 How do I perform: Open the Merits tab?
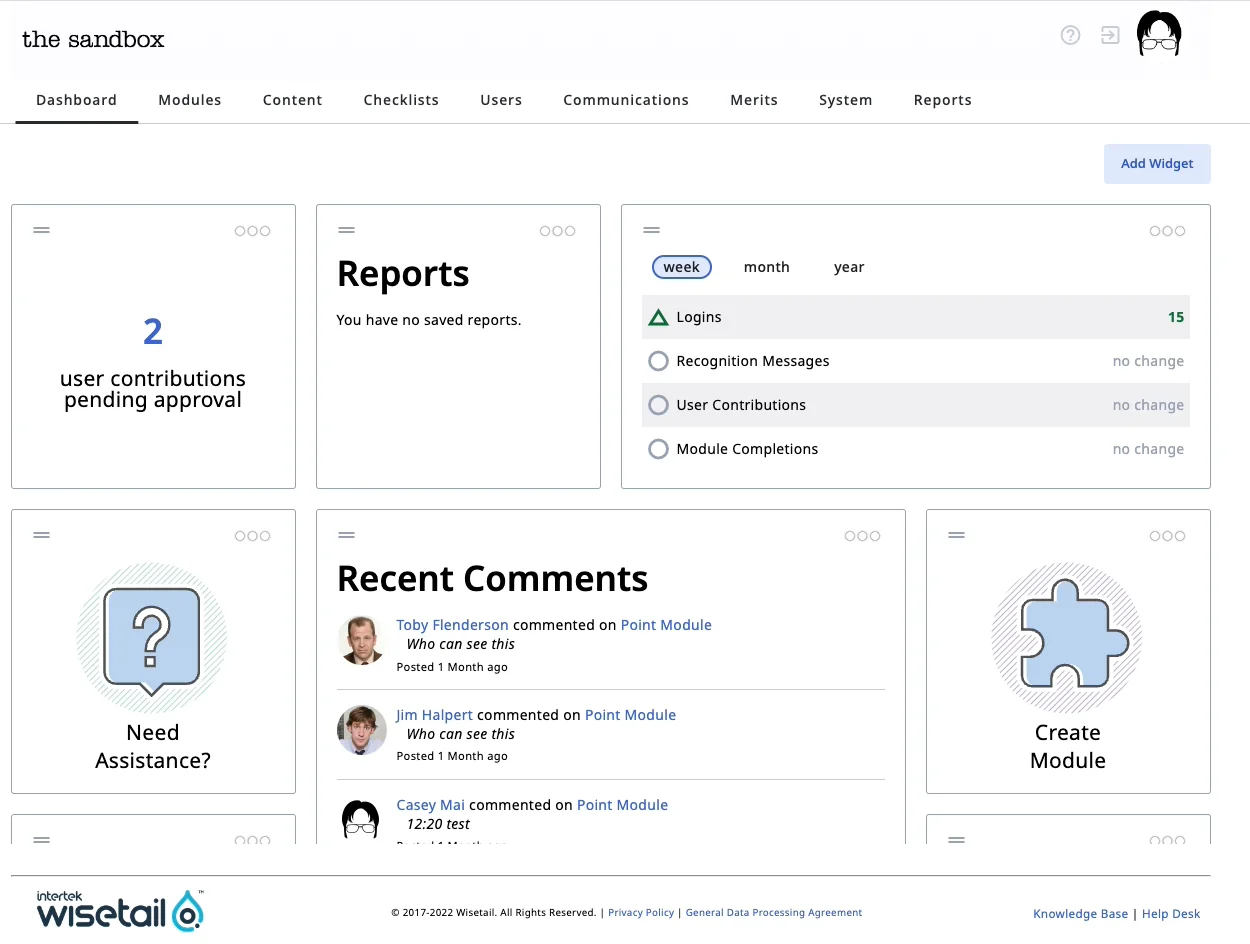click(754, 100)
